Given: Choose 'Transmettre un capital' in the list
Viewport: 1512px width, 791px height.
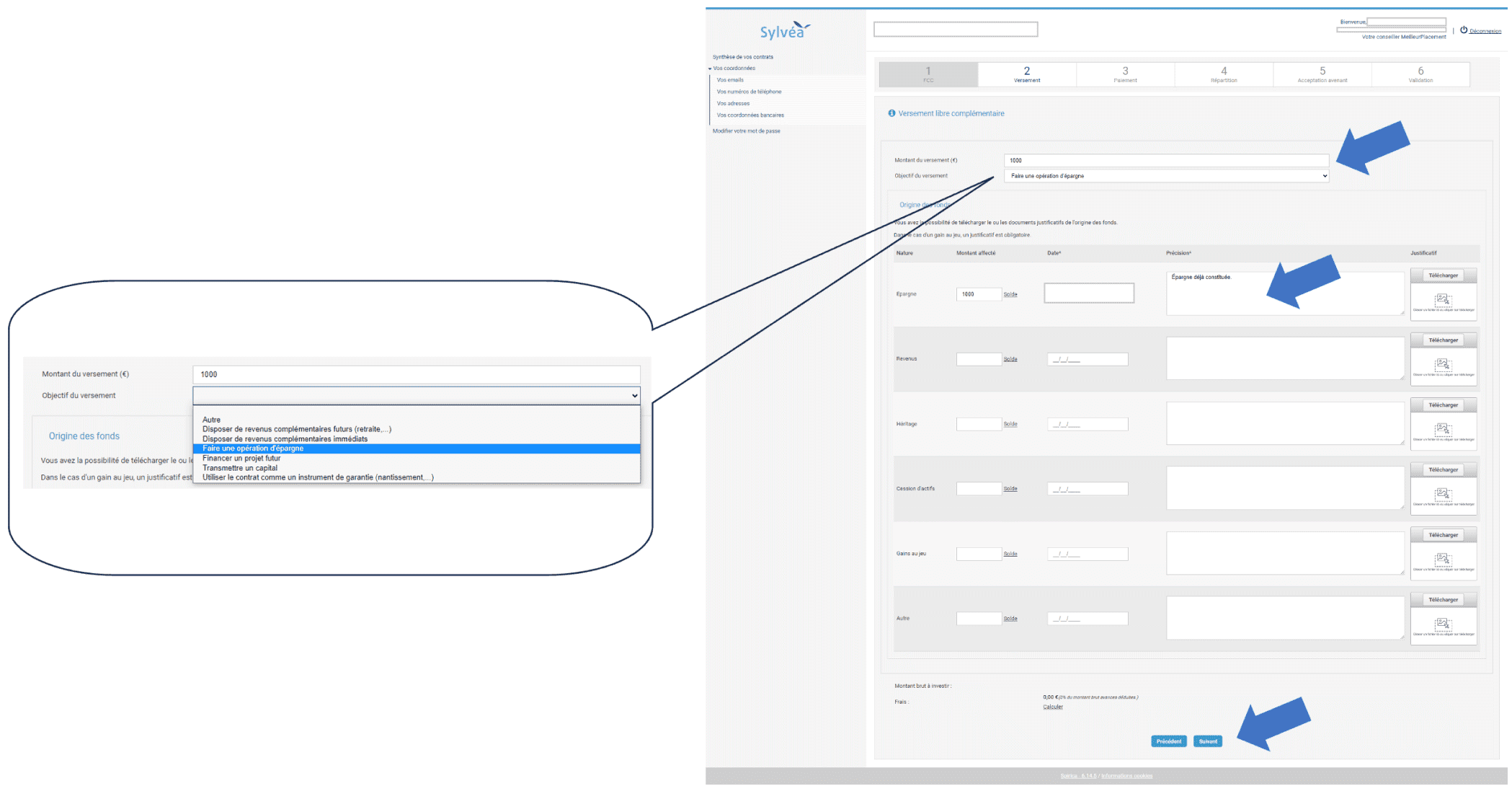Looking at the screenshot, I should click(x=240, y=468).
